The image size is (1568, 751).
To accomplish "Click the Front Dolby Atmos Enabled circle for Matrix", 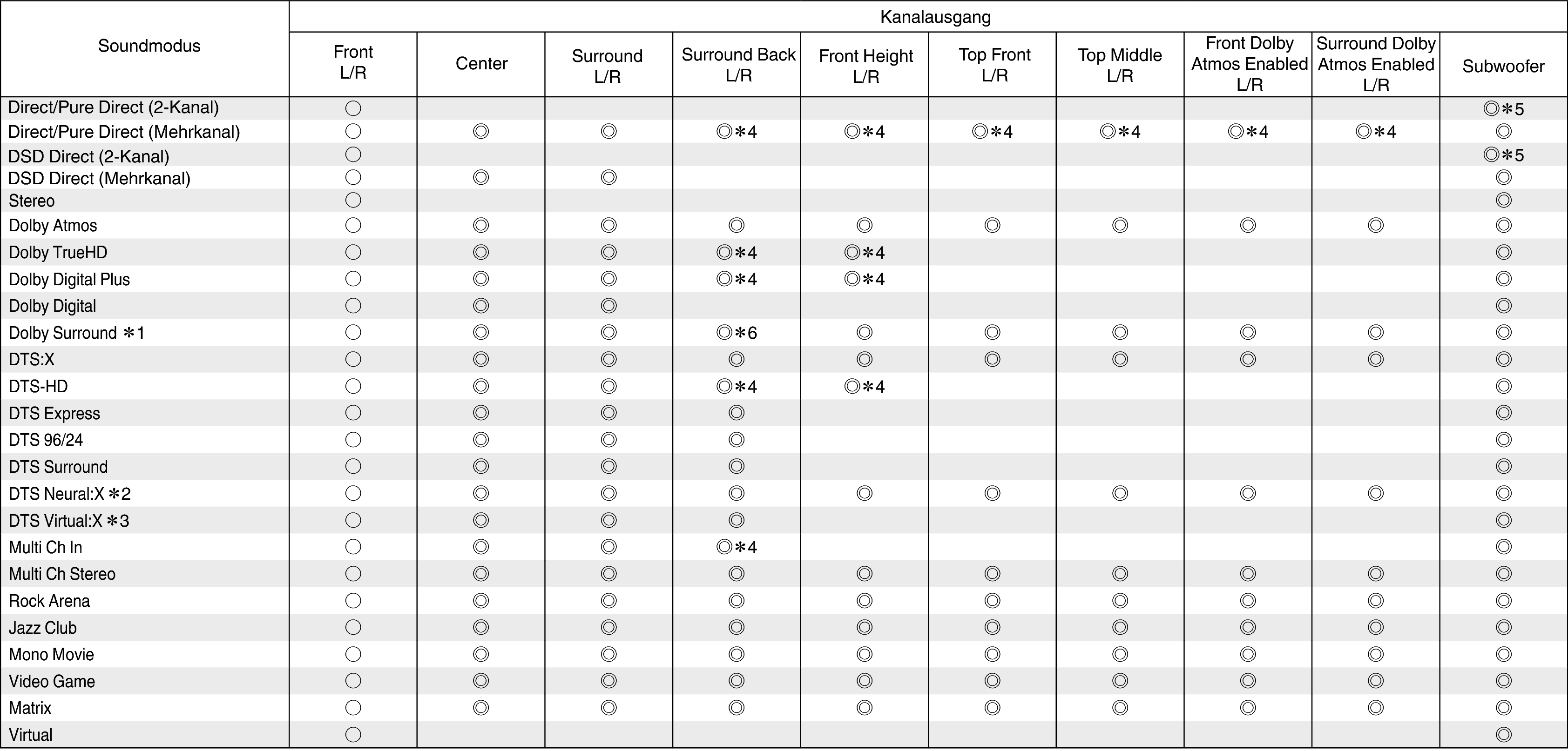I will 1248,707.
